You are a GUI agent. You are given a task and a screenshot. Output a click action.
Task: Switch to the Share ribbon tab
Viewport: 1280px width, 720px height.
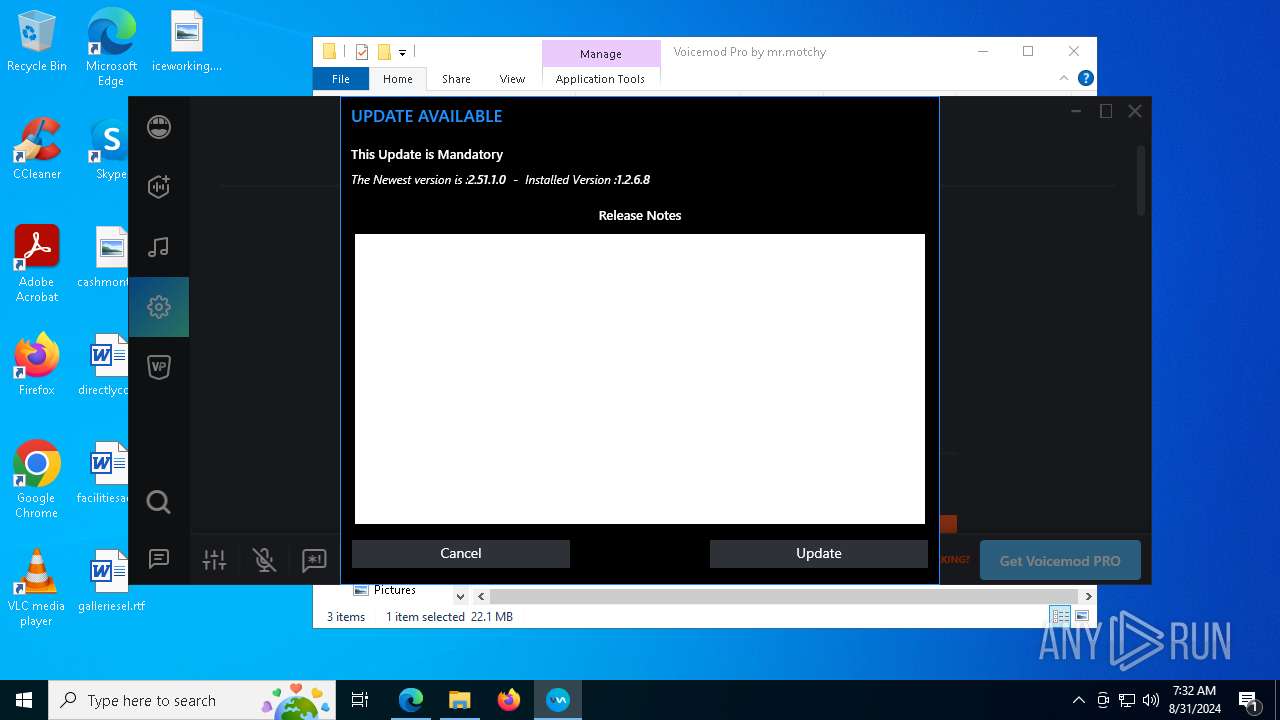[x=456, y=79]
